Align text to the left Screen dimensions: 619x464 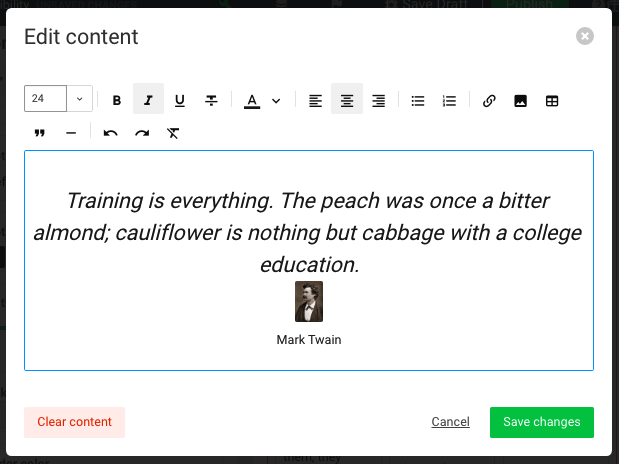pos(315,100)
